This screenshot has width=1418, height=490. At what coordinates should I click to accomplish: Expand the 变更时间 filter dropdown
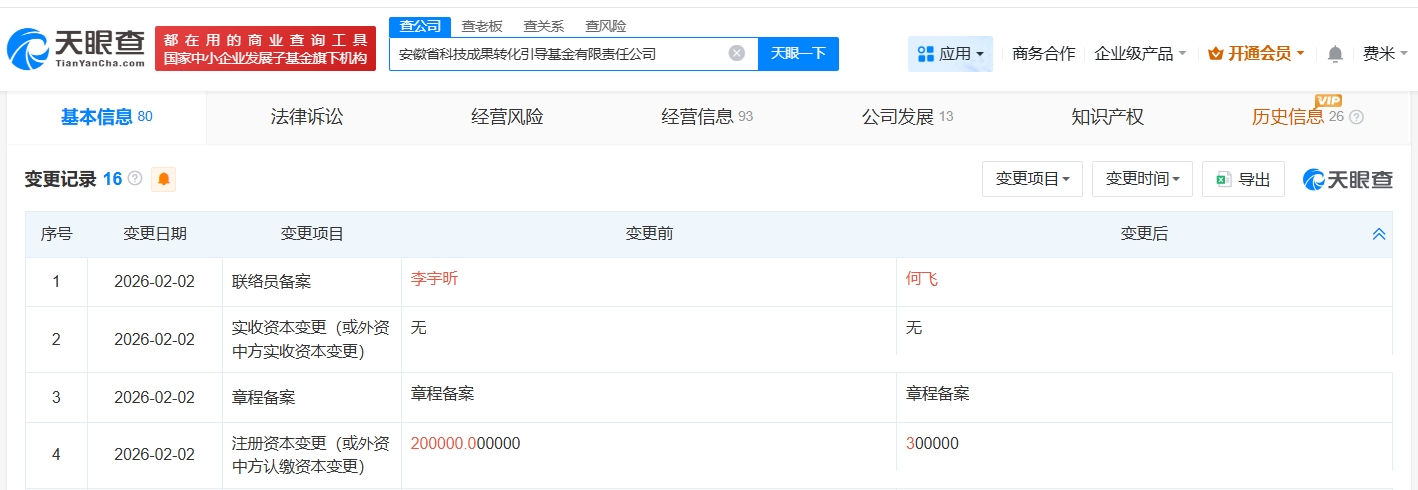click(1142, 179)
